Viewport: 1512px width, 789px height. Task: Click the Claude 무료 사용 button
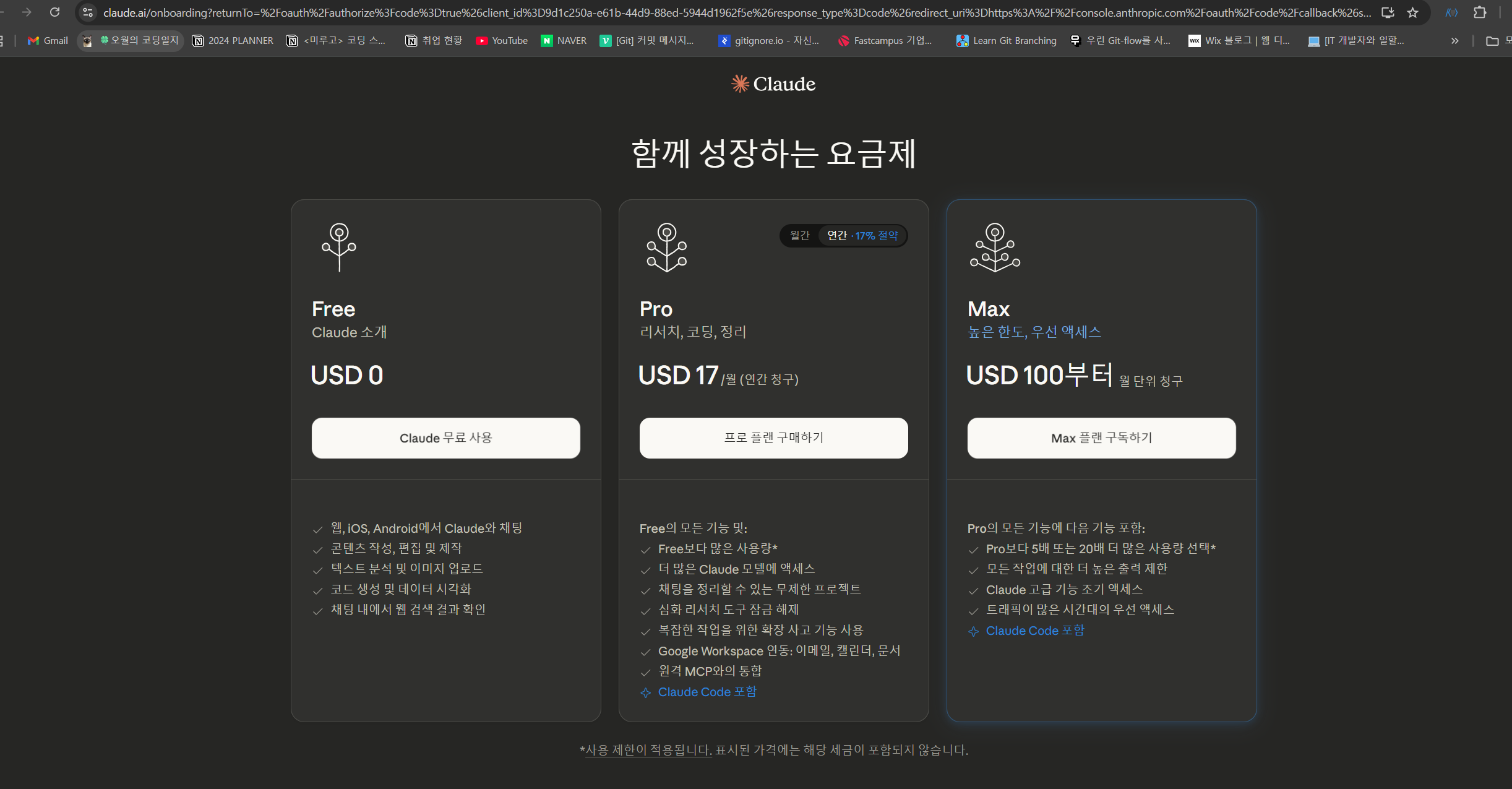[445, 438]
